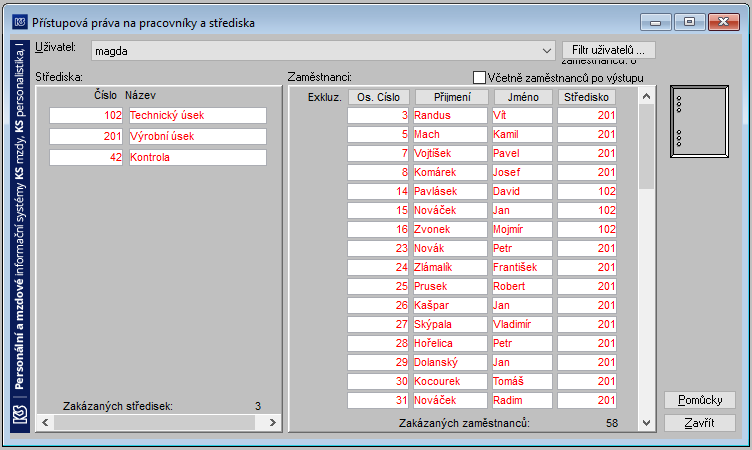Click the dotted panel icon on right

[x=699, y=121]
